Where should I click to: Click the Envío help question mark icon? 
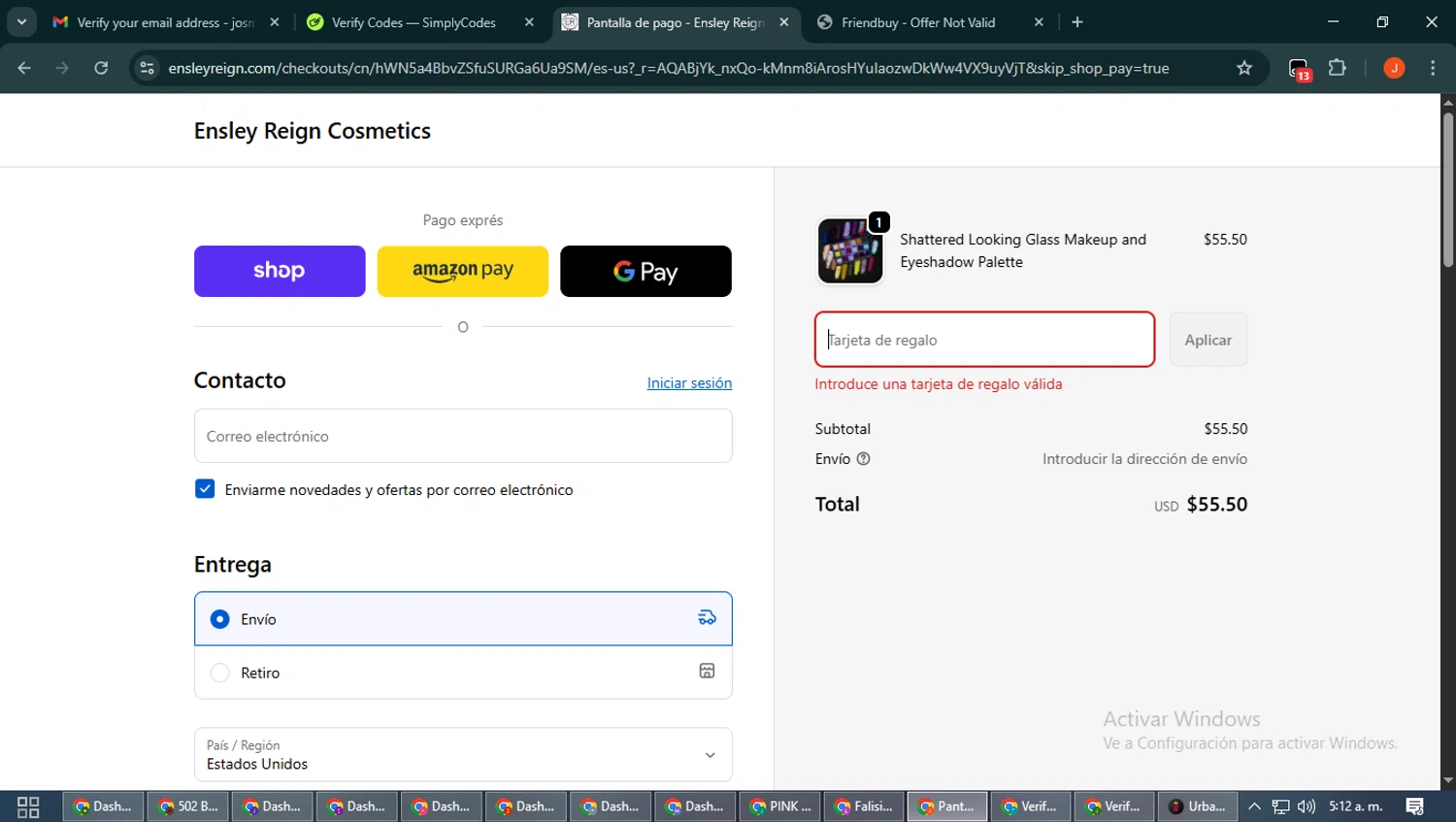(x=863, y=459)
